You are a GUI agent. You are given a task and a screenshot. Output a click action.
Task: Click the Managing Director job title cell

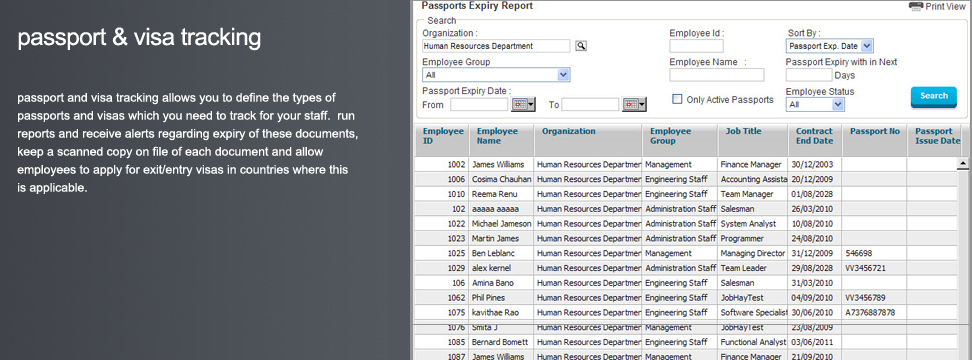pos(753,253)
